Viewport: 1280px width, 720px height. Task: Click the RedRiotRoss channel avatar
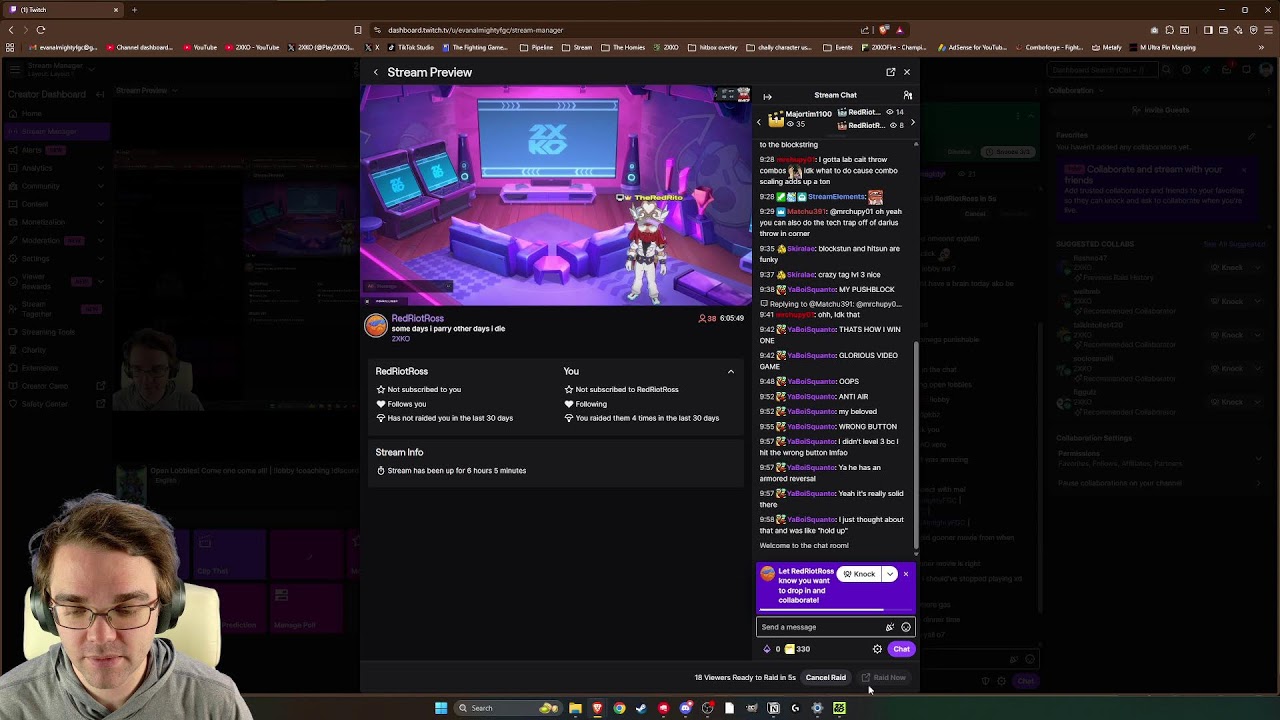tap(376, 326)
